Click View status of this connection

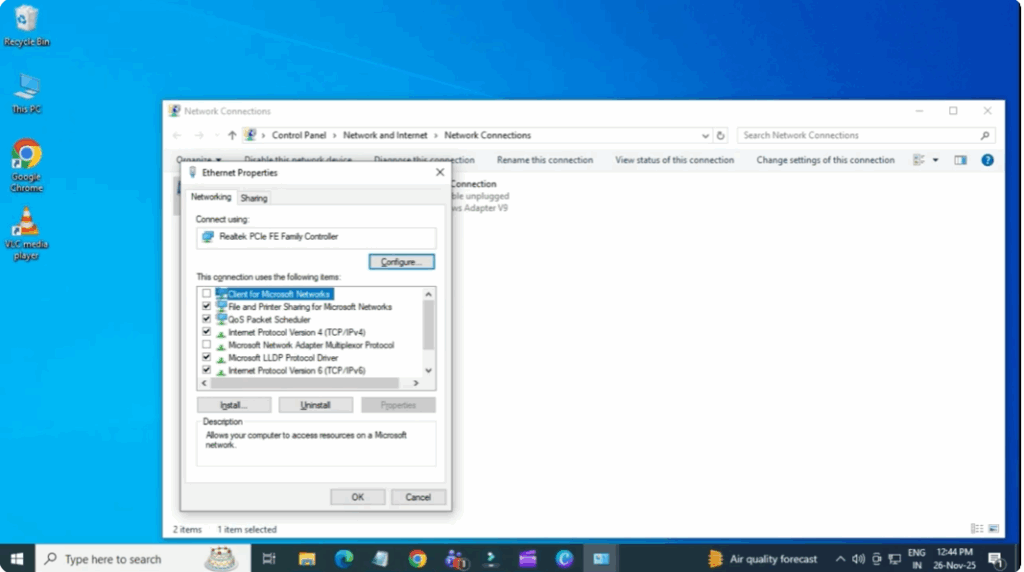coord(675,160)
